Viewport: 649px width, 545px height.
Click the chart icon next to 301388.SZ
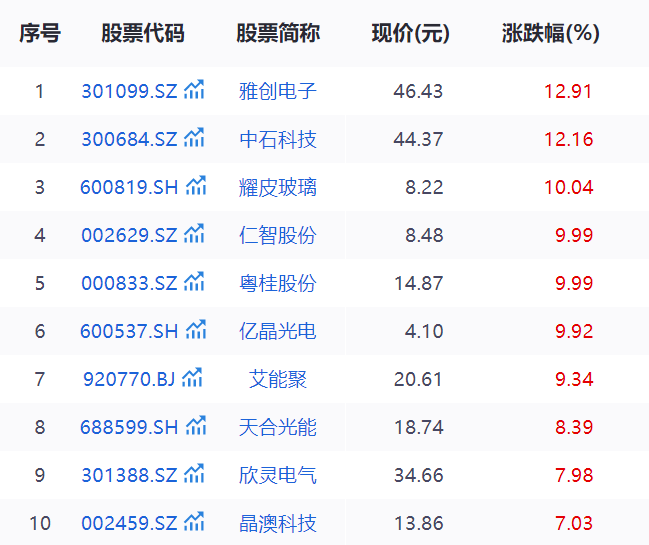point(194,474)
